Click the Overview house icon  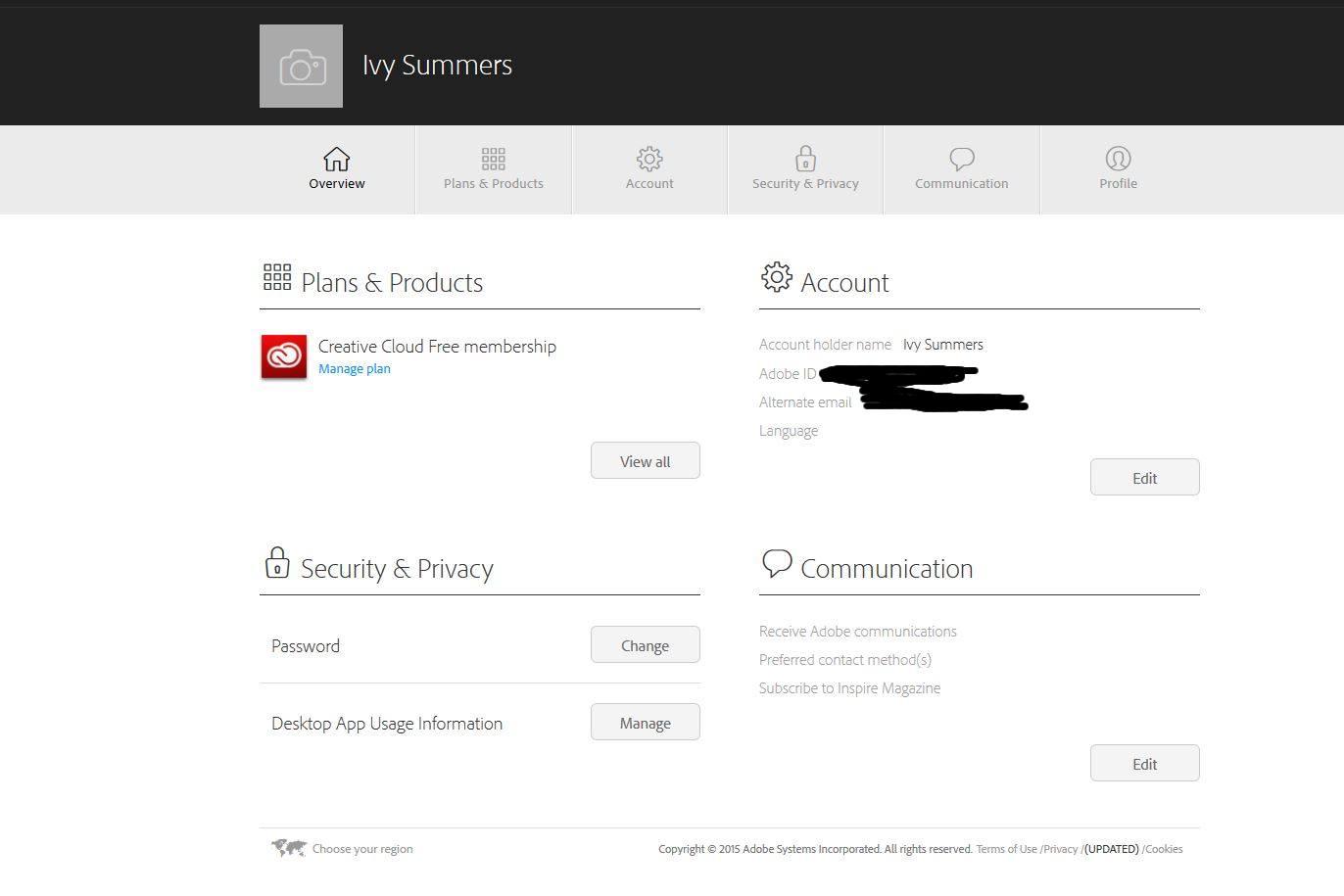click(336, 159)
